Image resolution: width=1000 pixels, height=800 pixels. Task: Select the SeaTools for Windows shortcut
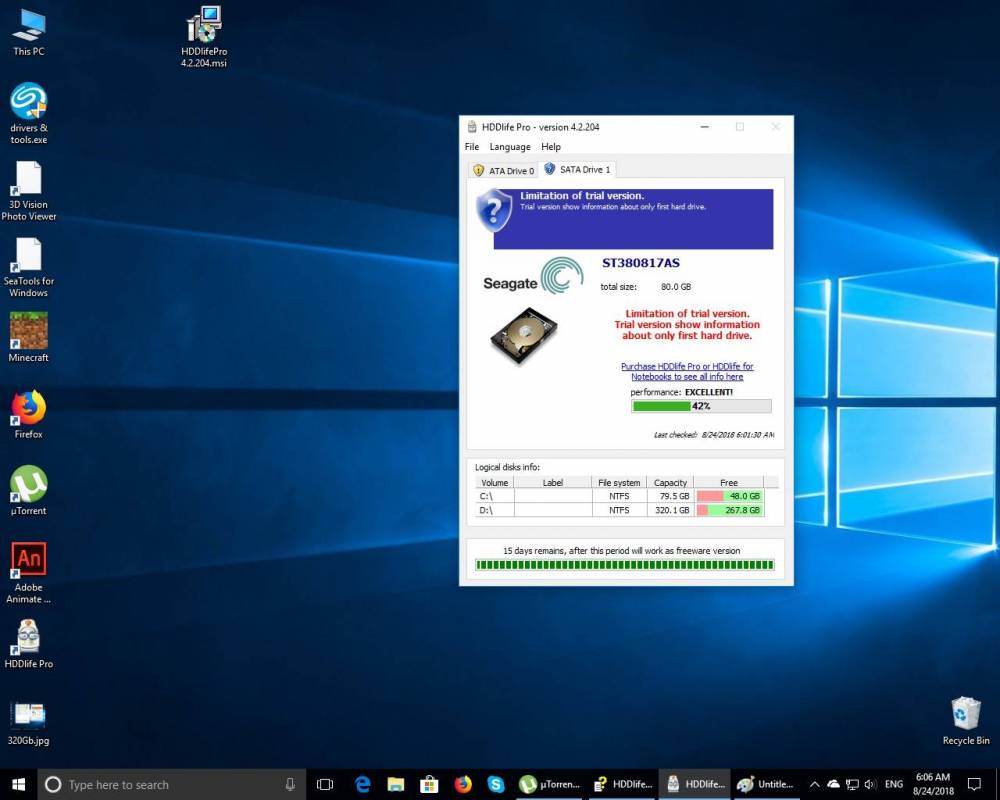[29, 267]
